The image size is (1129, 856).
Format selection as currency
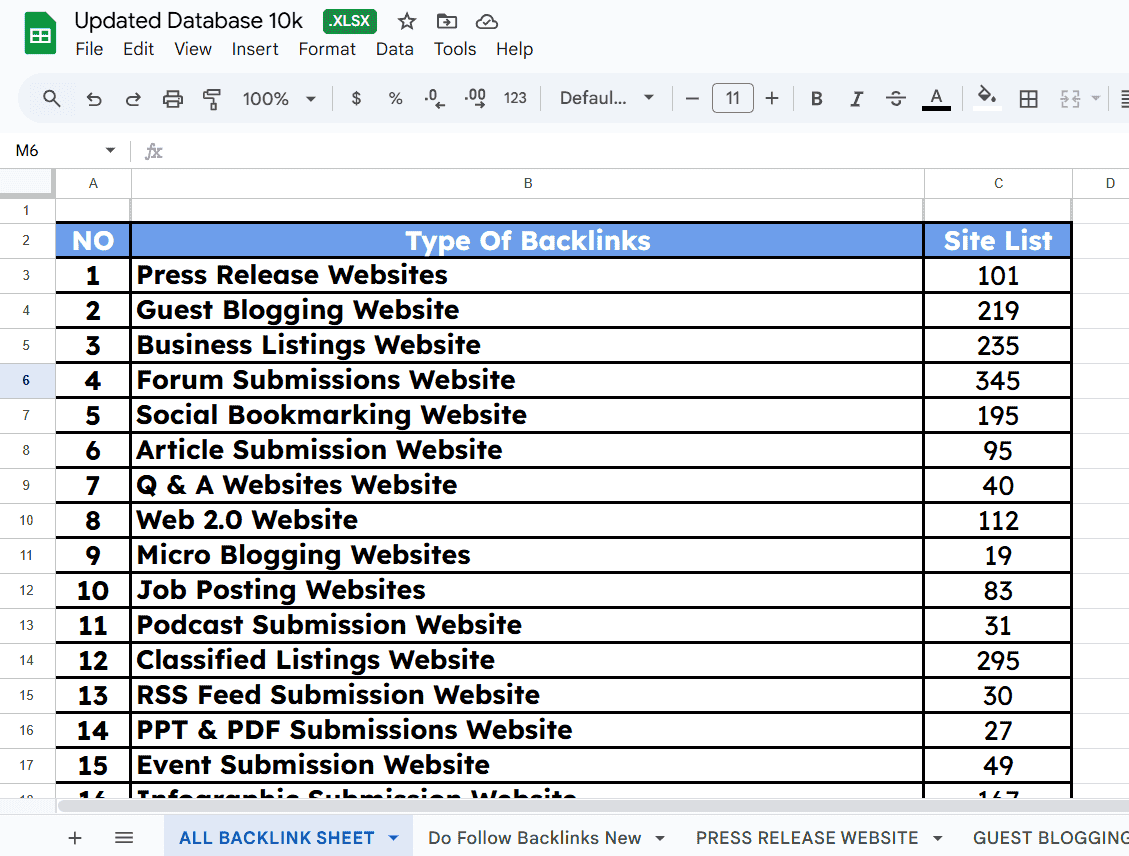356,98
